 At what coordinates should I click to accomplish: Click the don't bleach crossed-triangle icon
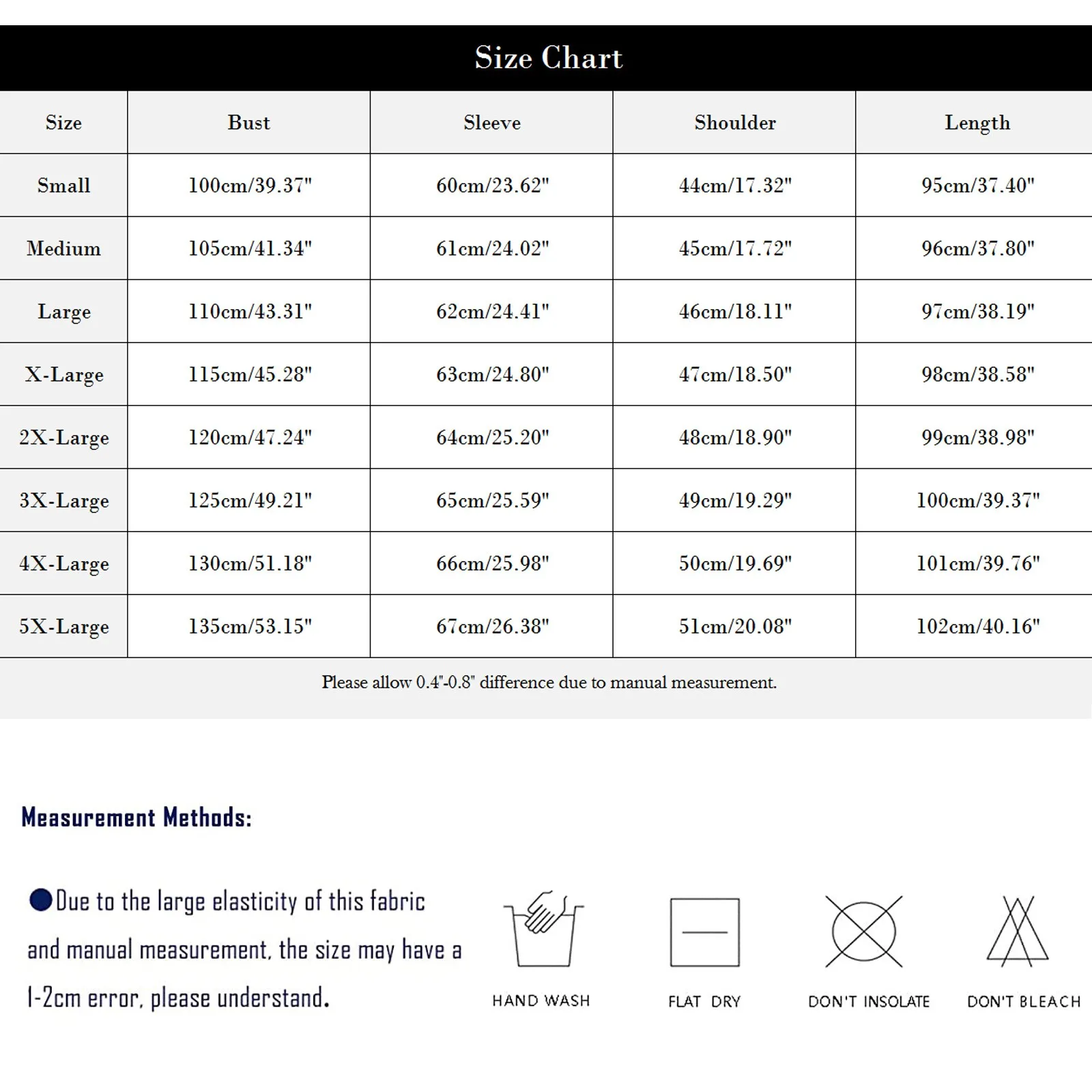[x=1018, y=930]
